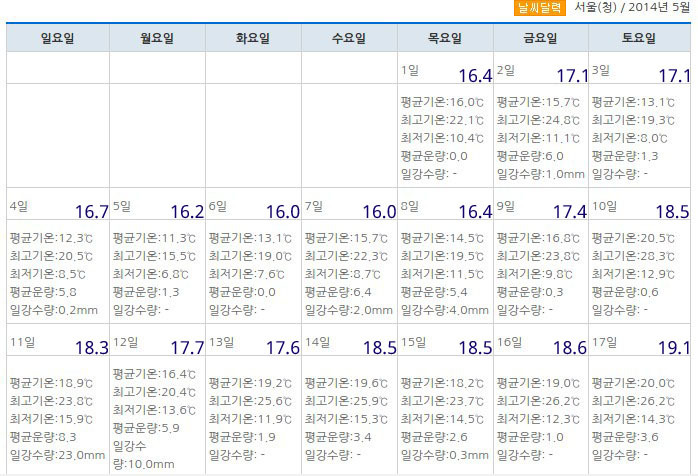Click 평균기온:20.0℃ on 17일
This screenshot has height=476, width=698.
(x=633, y=383)
